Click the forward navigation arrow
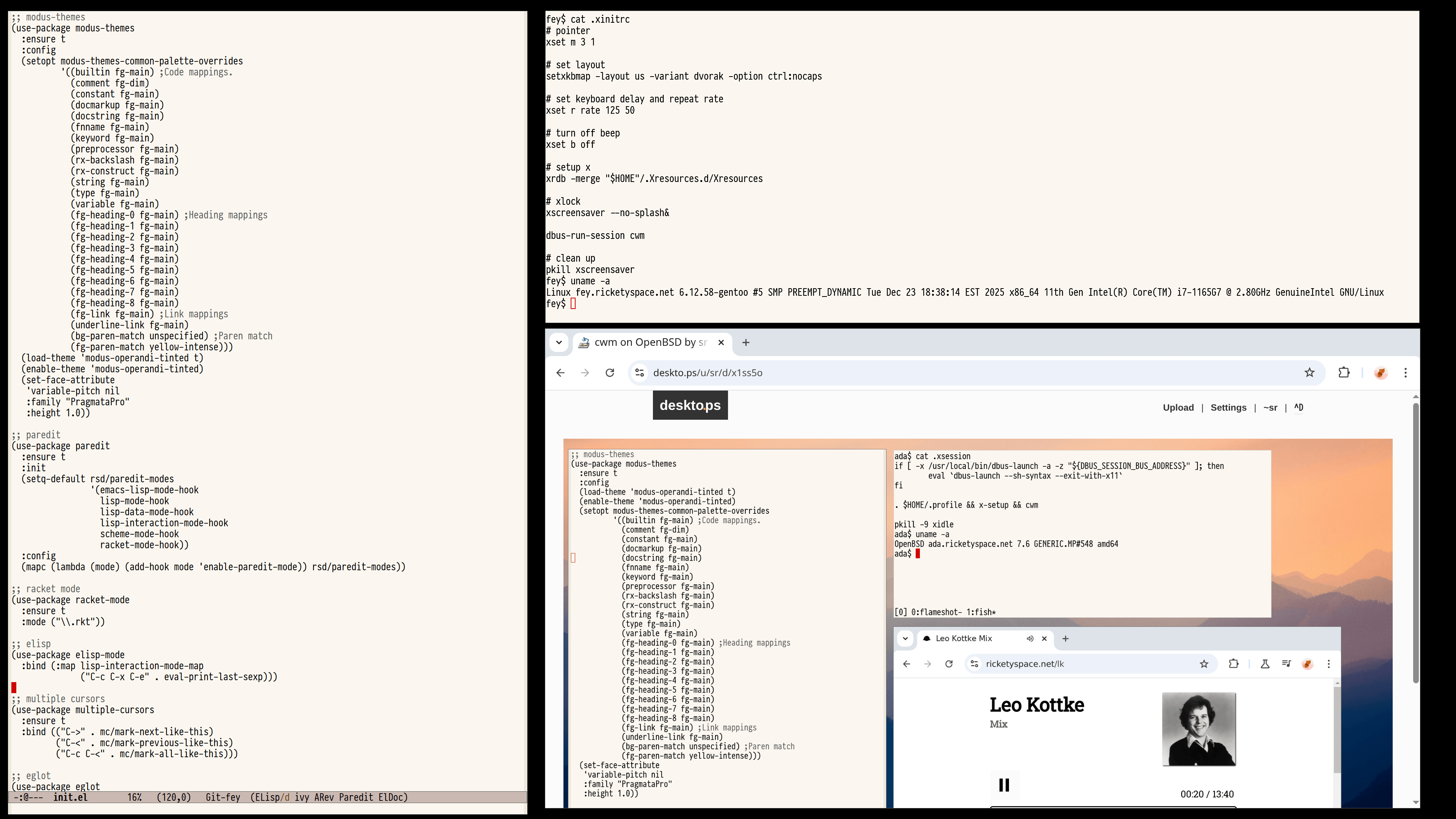This screenshot has width=1456, height=819. click(584, 372)
